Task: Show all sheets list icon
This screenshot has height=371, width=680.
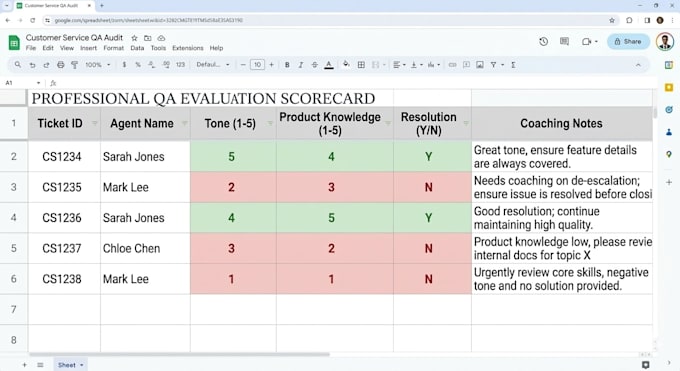Action: 40,365
